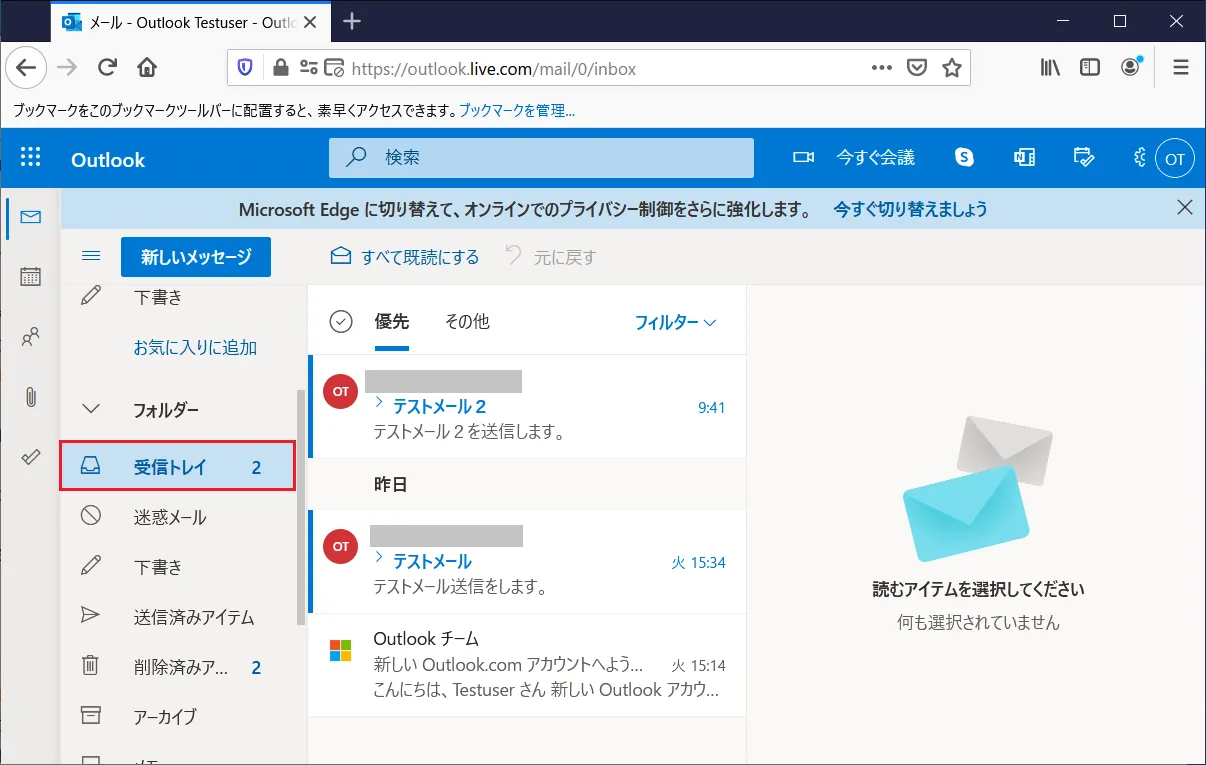Screen dimensions: 1206x765
Task: Open 下書き under フォルダー
Action: click(x=178, y=567)
